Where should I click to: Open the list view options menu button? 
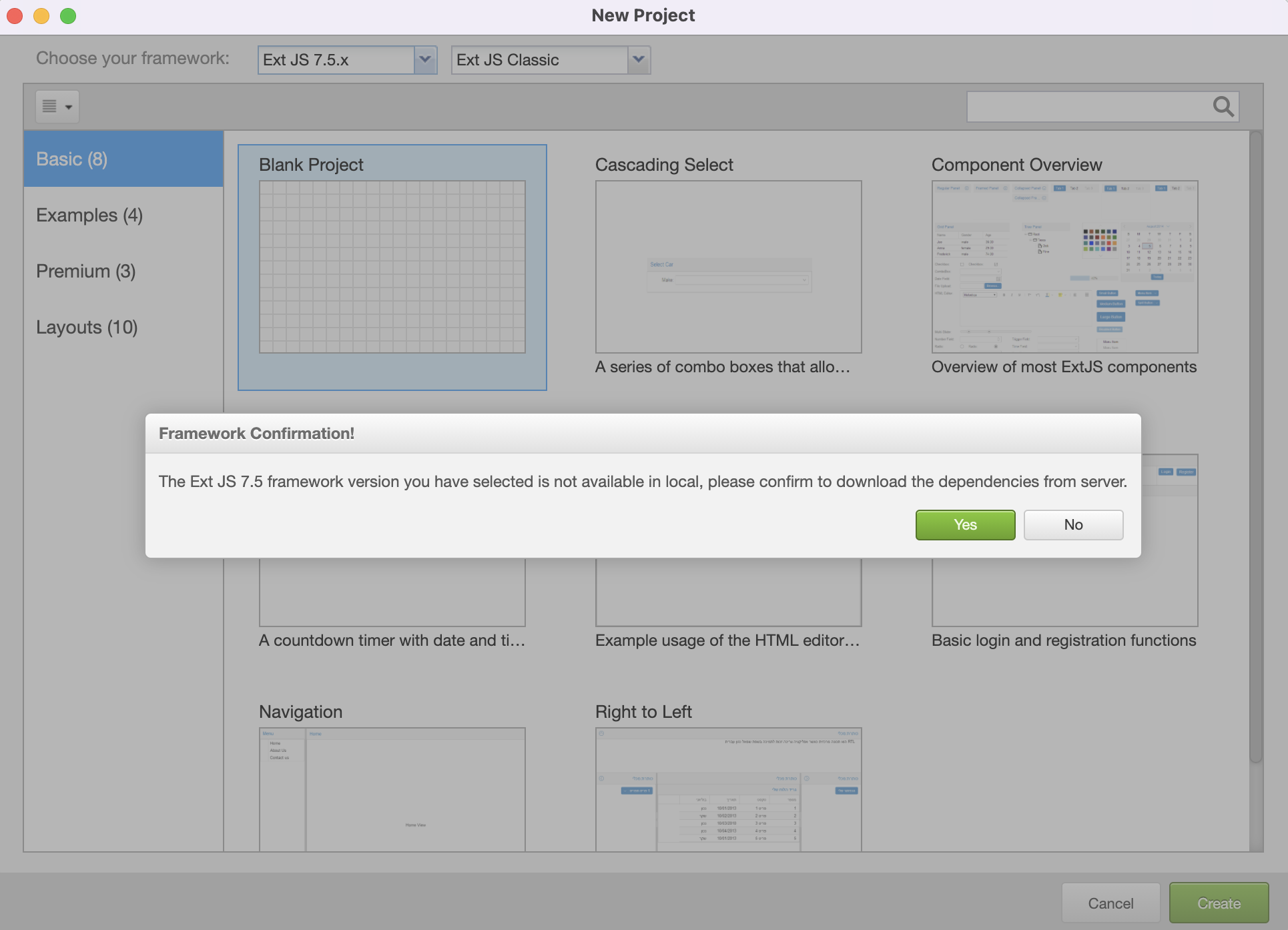pos(57,107)
